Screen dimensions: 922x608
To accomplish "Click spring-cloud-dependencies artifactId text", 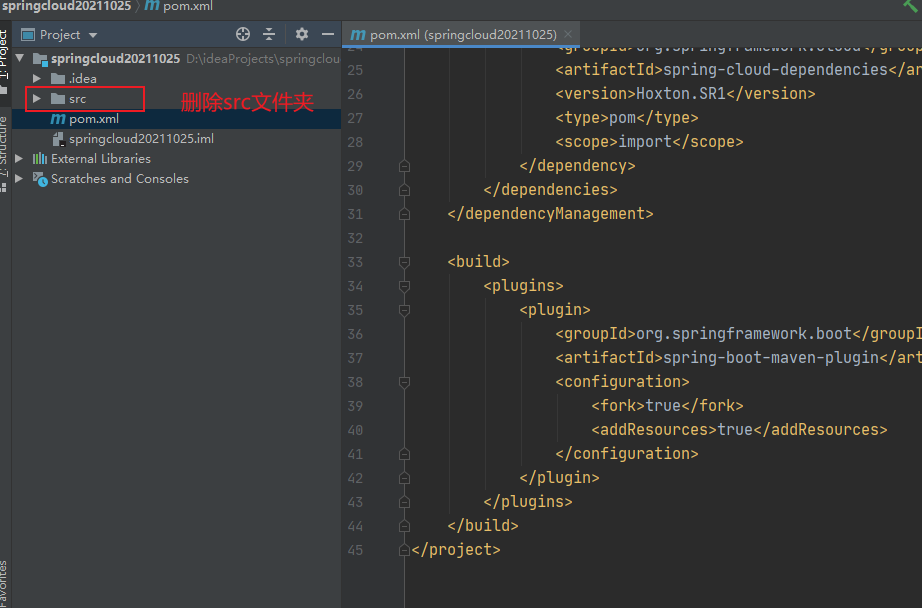I will [x=776, y=69].
